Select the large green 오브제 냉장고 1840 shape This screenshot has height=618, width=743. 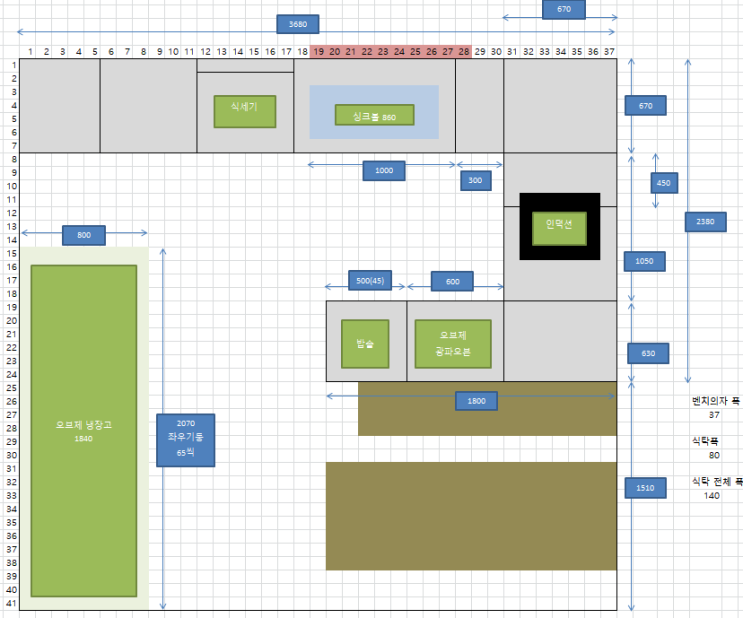pyautogui.click(x=84, y=431)
